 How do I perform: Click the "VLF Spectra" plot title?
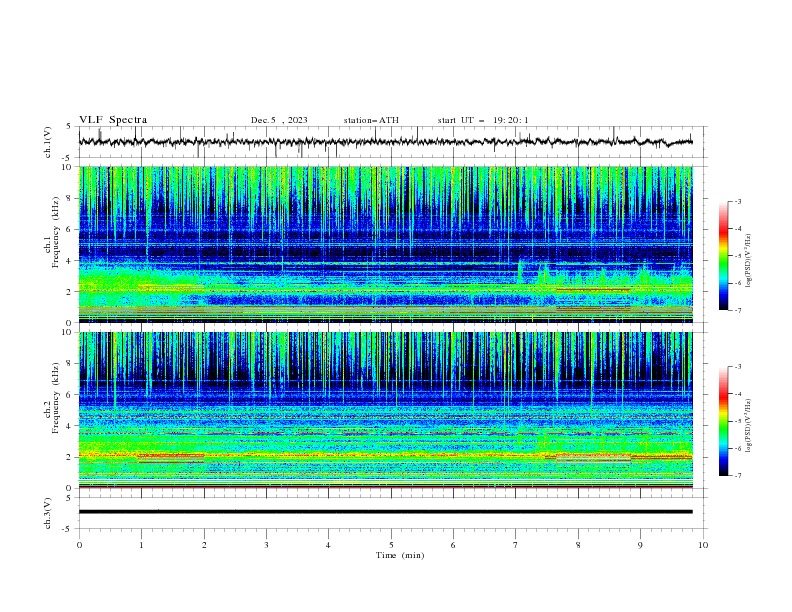(x=113, y=120)
